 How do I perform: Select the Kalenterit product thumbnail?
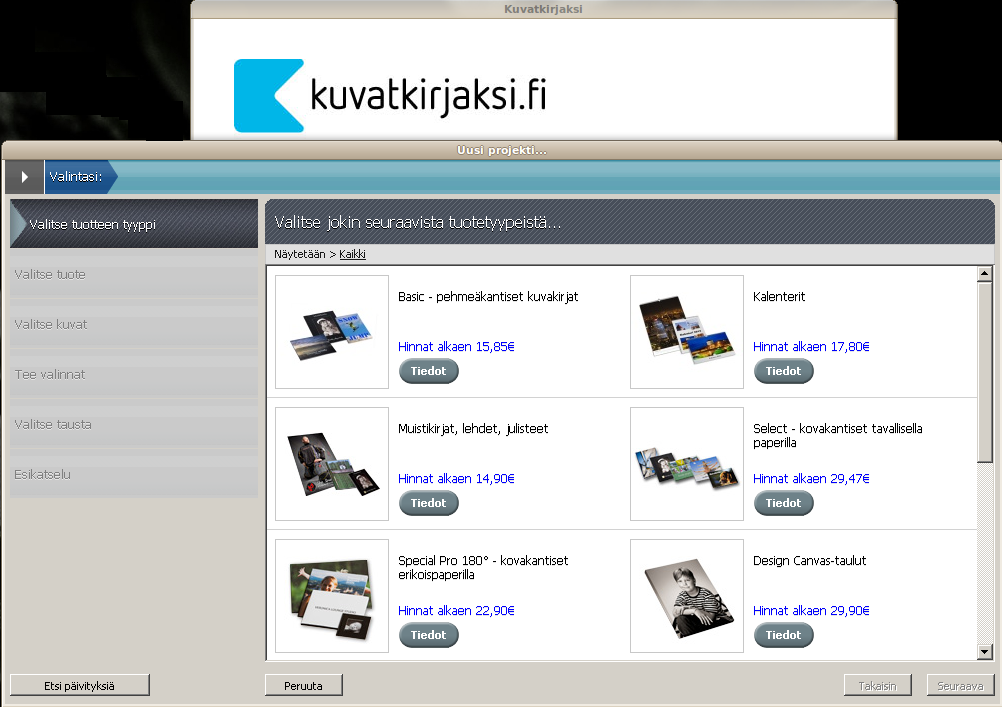687,332
